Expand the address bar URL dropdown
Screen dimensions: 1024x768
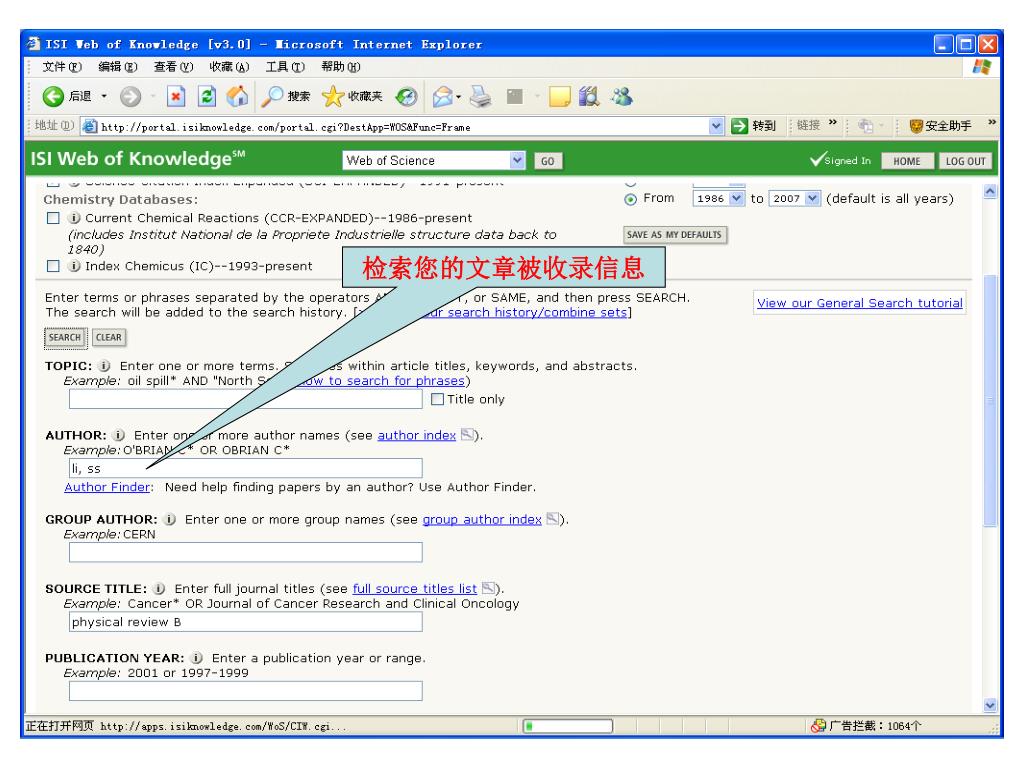coord(716,126)
